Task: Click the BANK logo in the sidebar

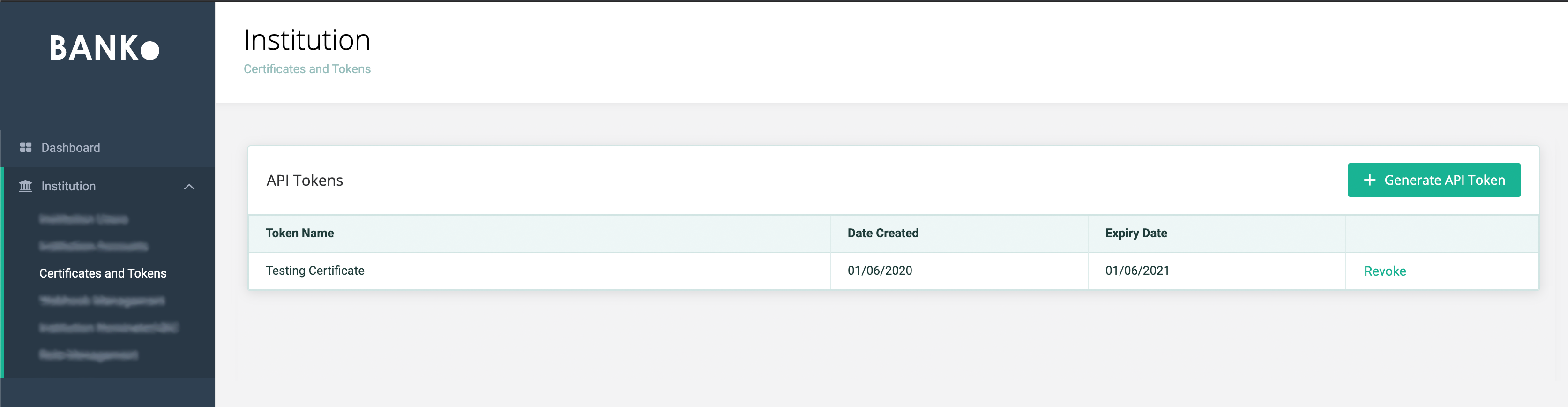Action: 105,48
